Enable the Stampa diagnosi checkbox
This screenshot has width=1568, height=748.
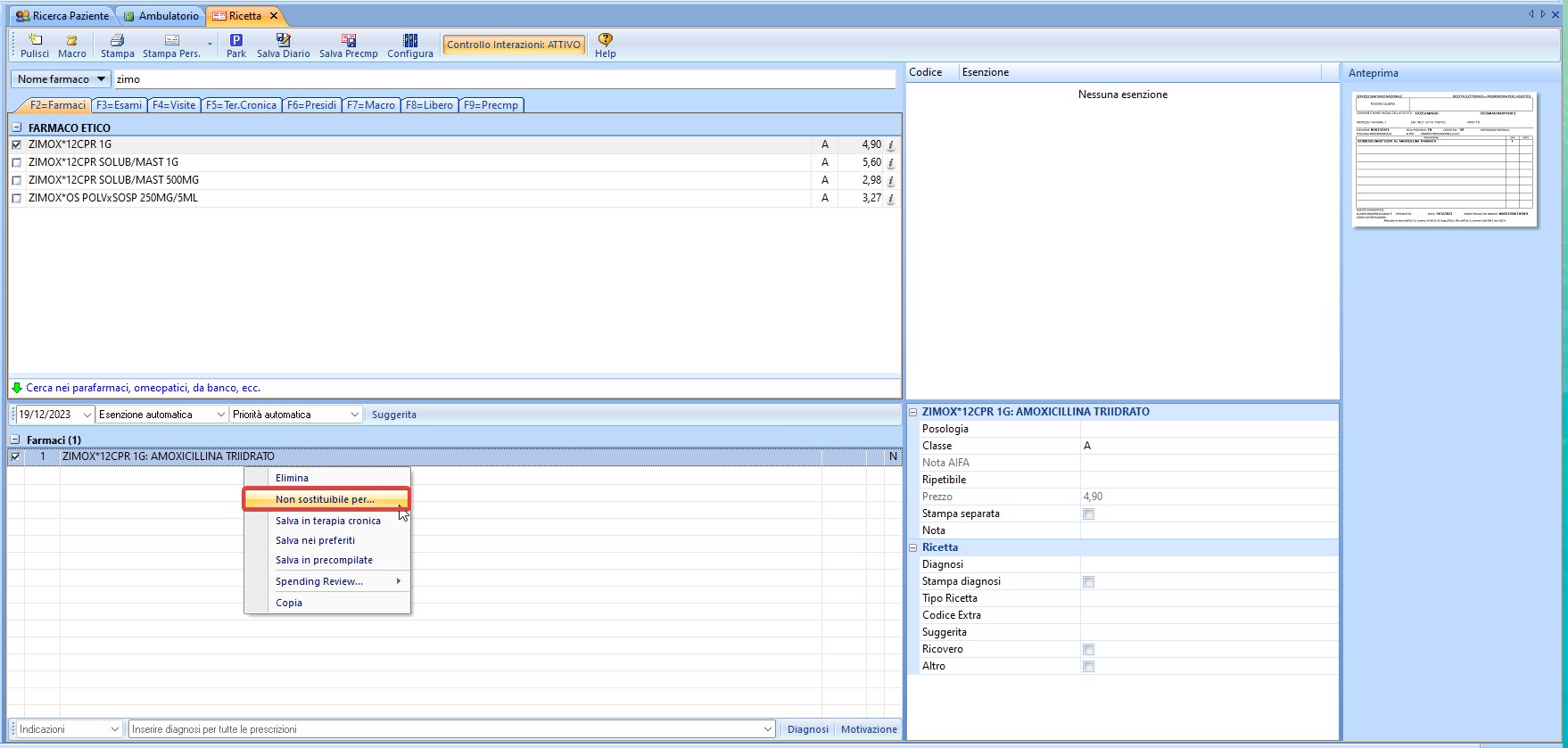[x=1088, y=582]
